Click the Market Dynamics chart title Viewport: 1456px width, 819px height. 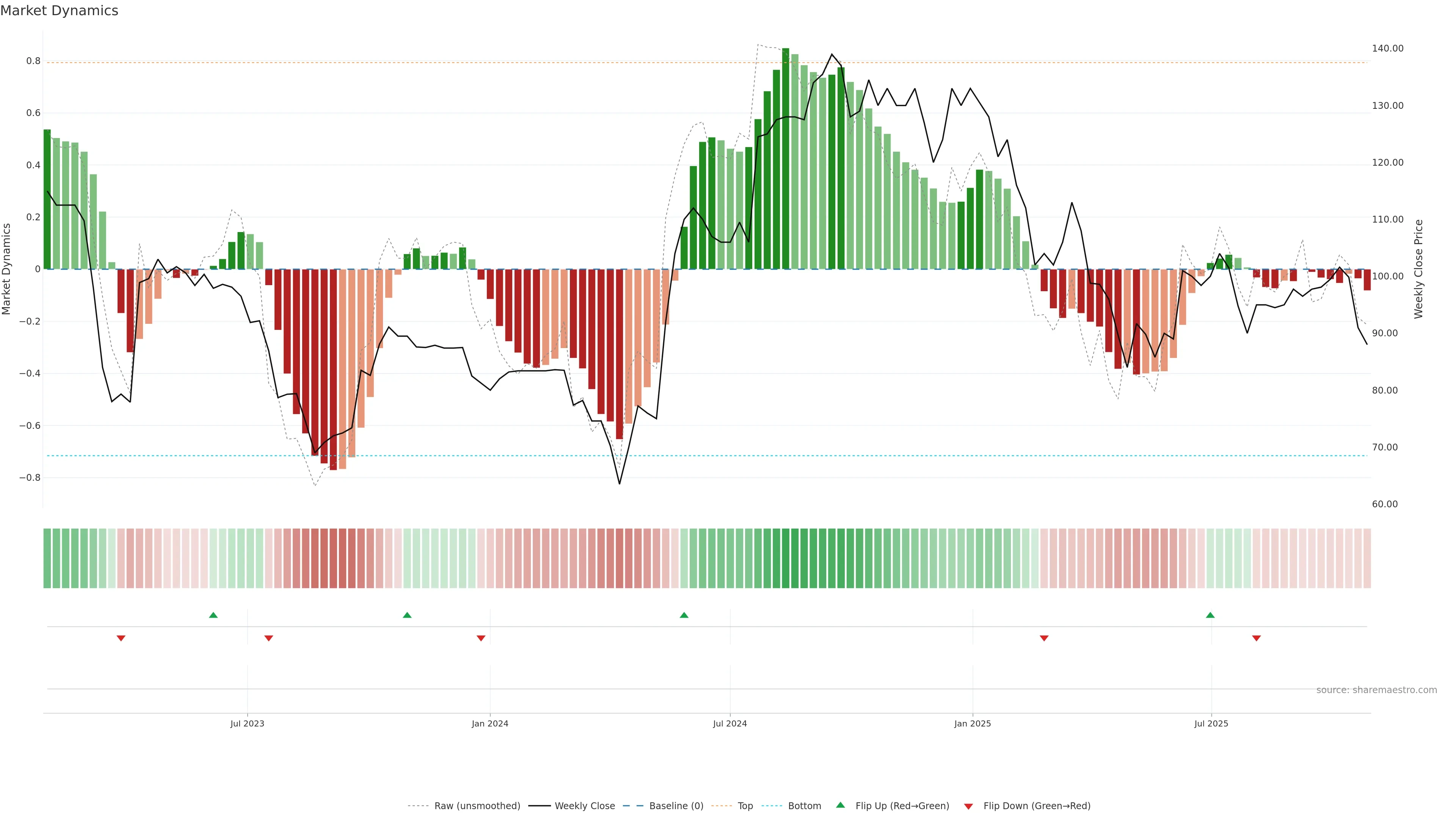tap(60, 11)
